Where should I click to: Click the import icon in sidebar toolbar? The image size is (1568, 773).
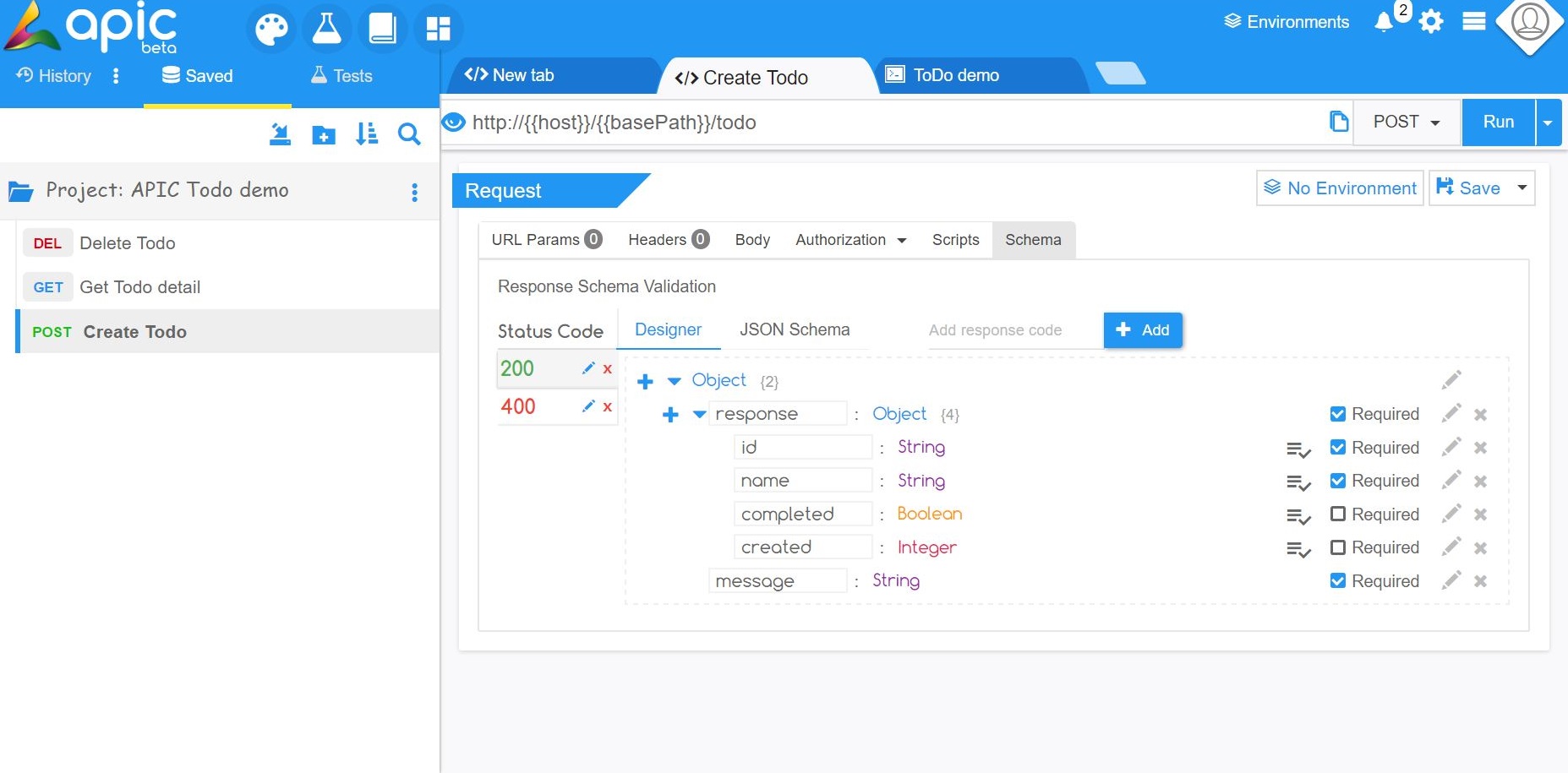(280, 133)
